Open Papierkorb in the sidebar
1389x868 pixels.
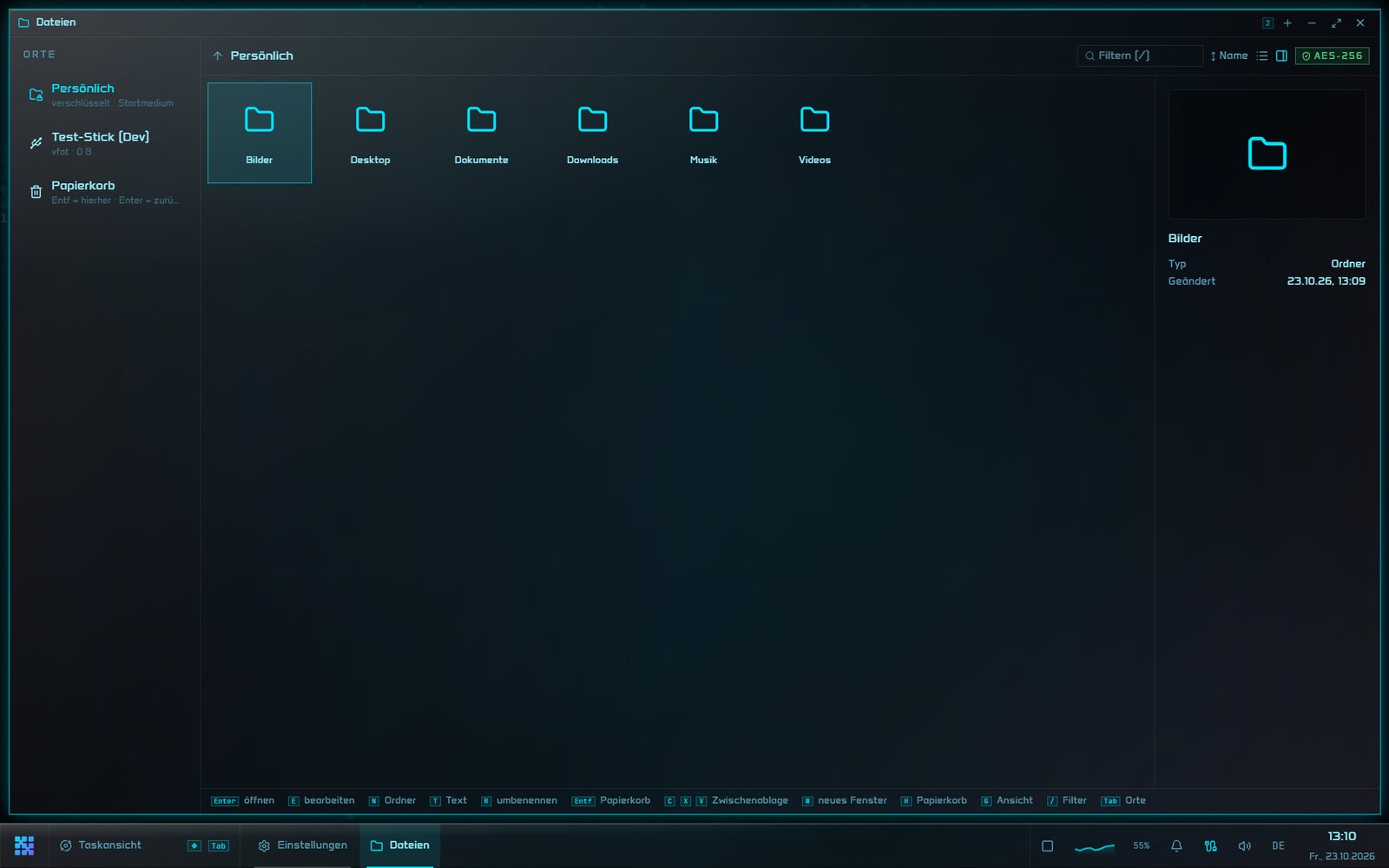(x=105, y=192)
